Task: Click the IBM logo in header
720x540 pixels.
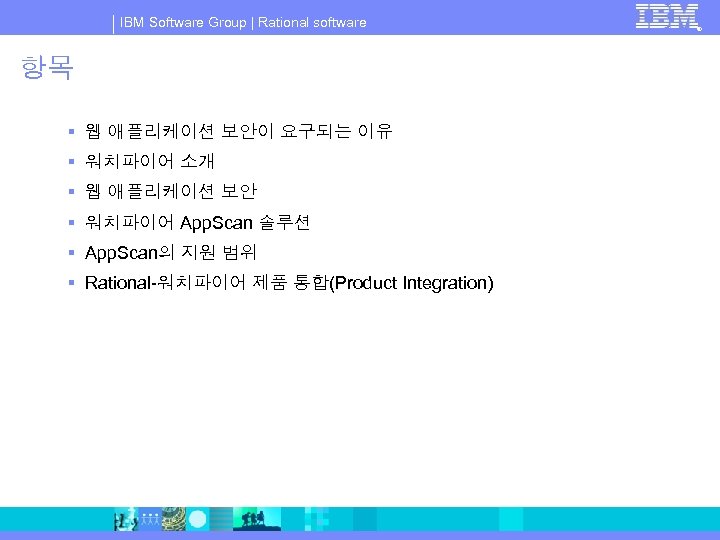Action: tap(668, 17)
